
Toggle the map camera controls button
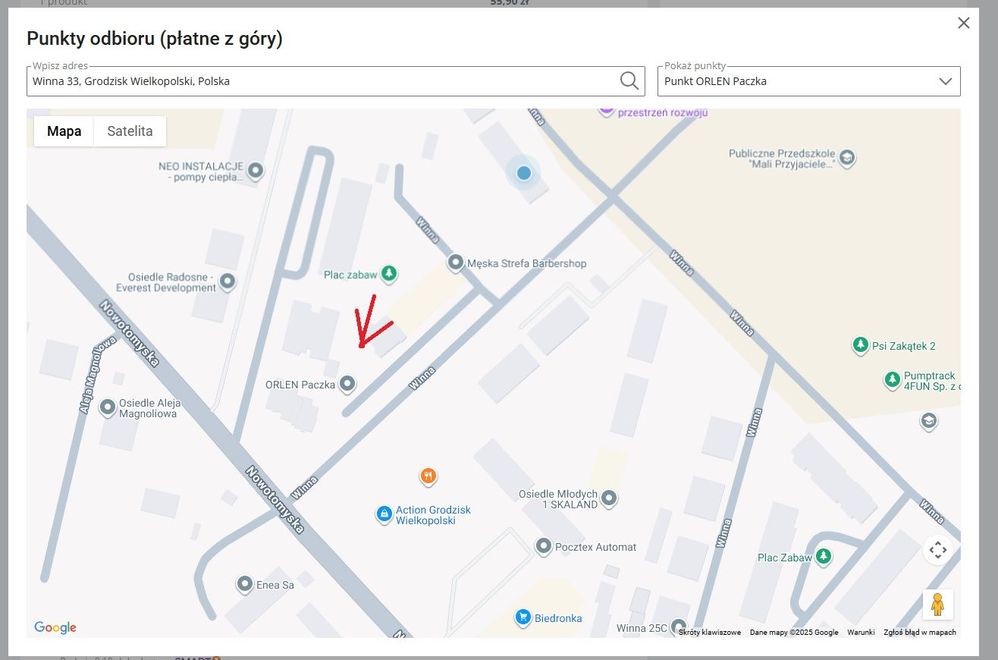tap(938, 550)
